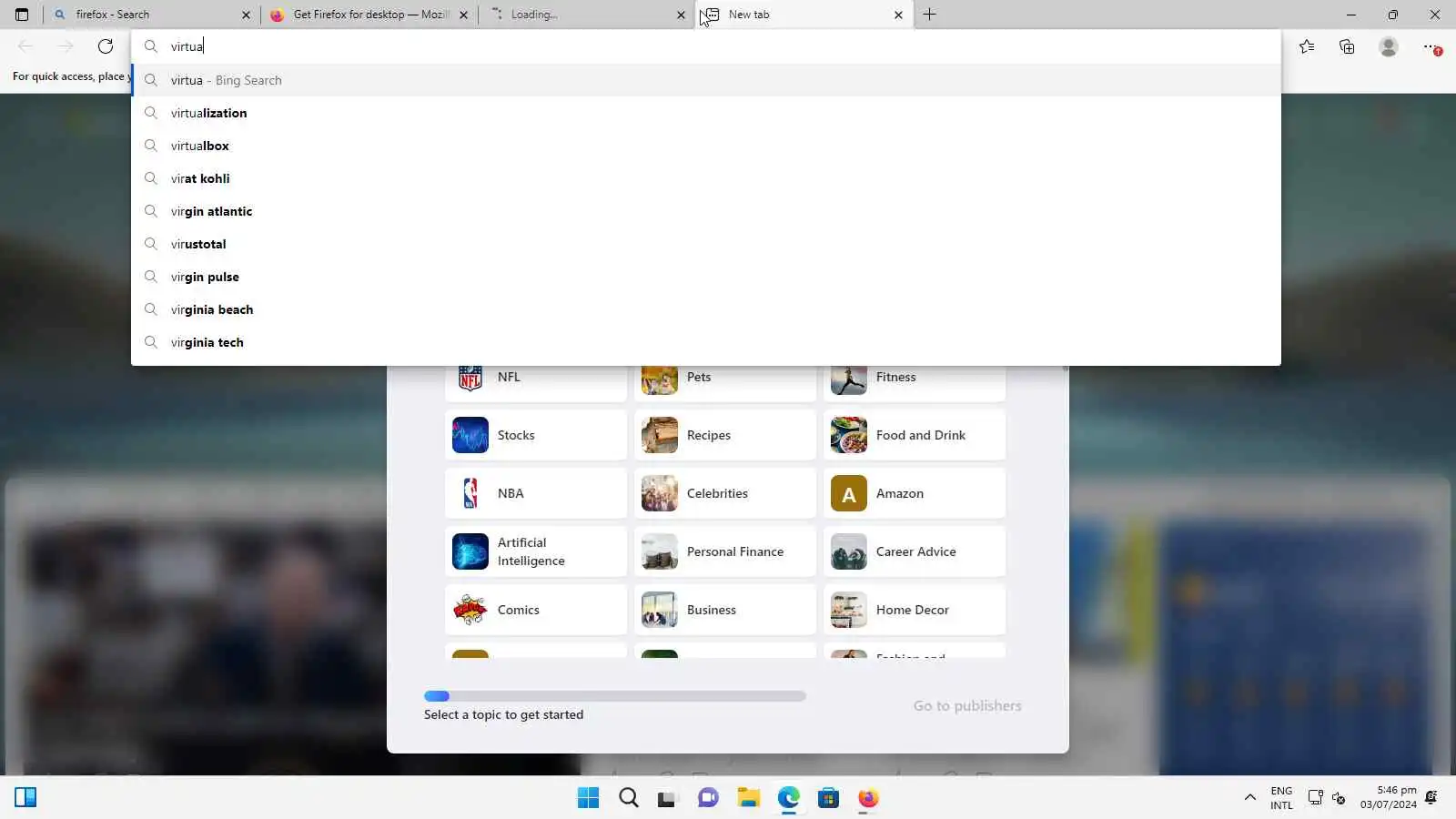
Task: Click the address bar containing 'virtua'
Action: (706, 46)
